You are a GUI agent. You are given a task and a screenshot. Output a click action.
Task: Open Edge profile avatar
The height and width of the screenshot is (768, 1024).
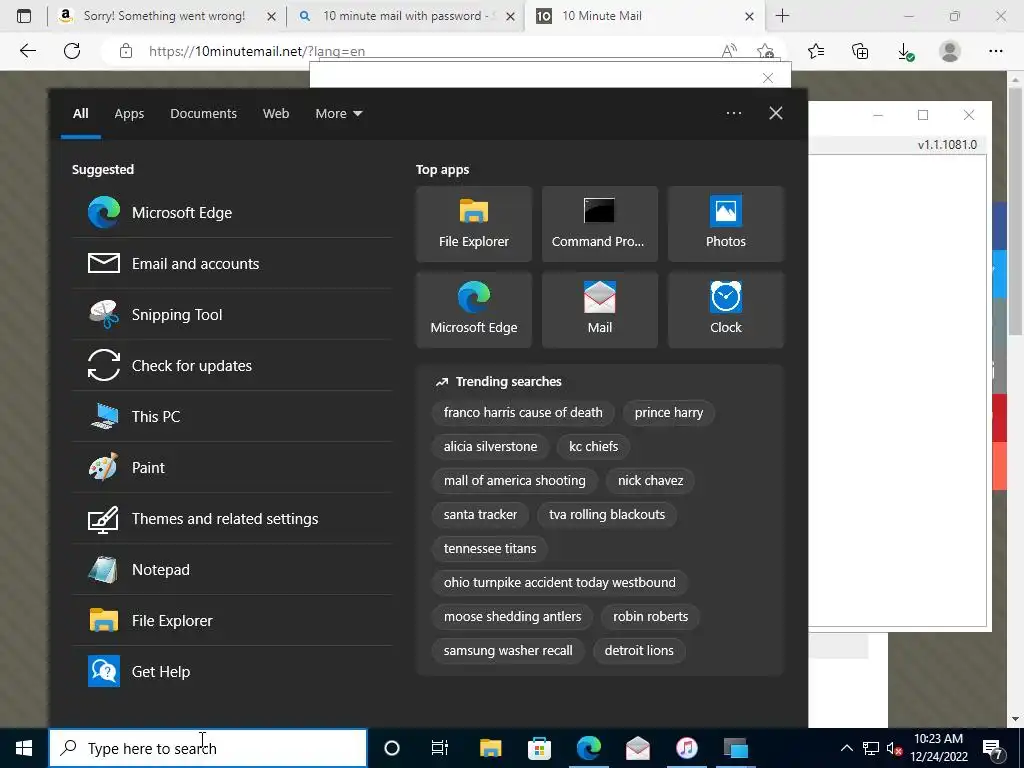(950, 51)
